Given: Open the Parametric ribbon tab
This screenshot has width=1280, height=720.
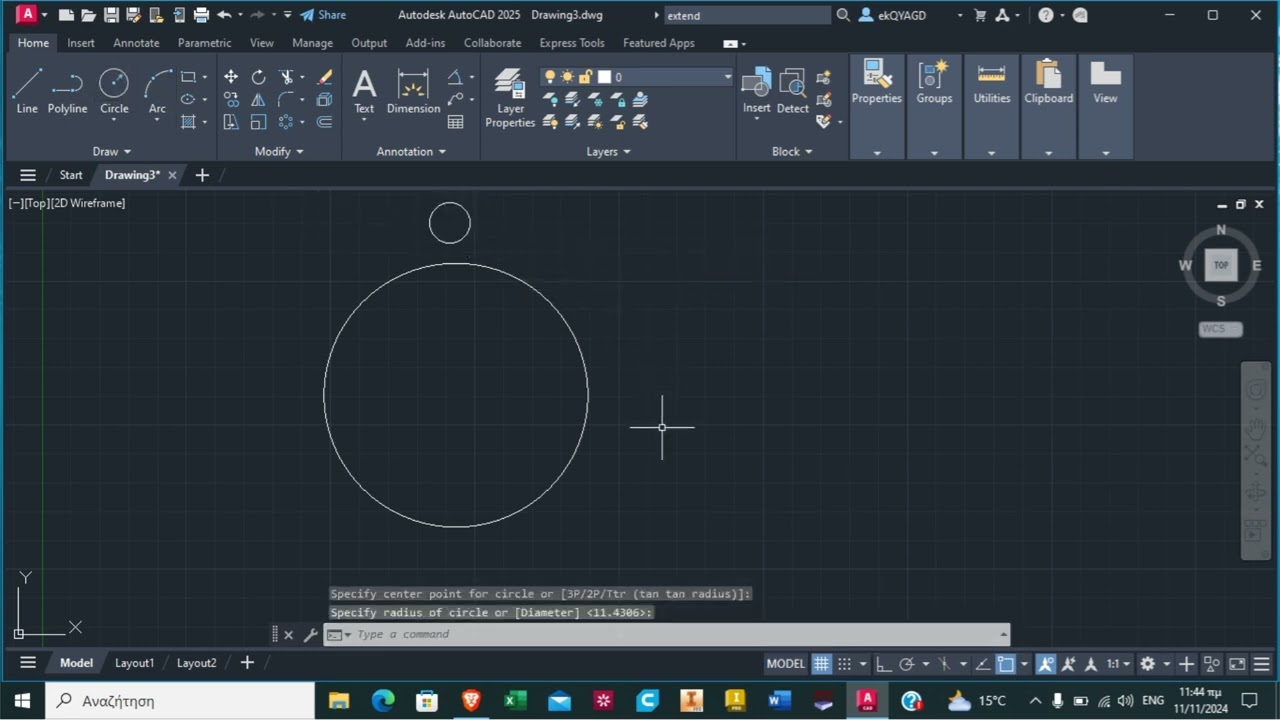Looking at the screenshot, I should (204, 43).
